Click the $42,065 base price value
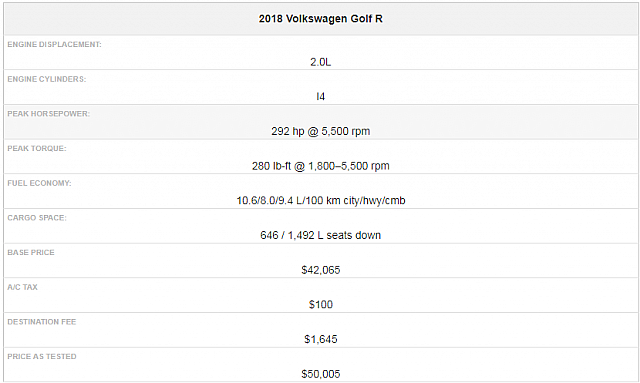This screenshot has width=640, height=383. [320, 270]
